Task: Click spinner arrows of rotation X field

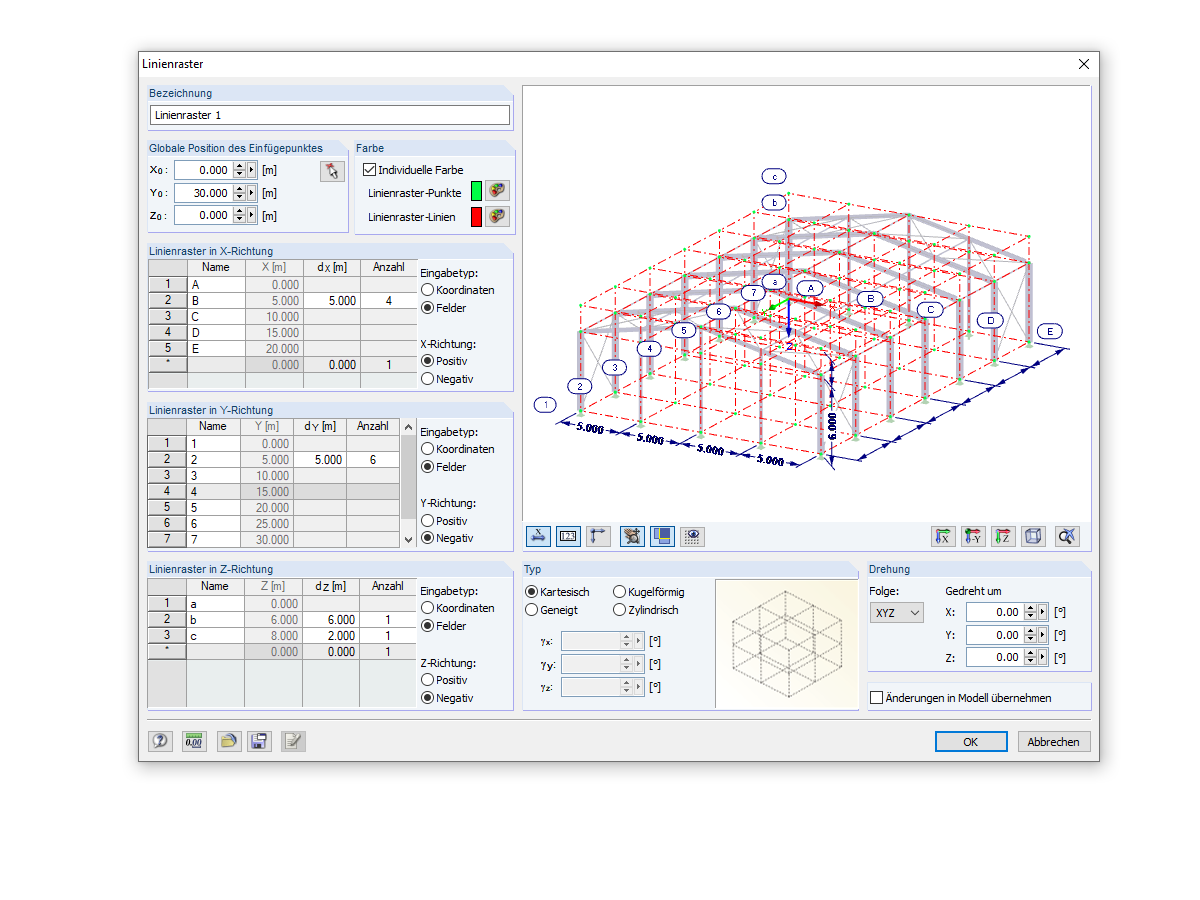Action: pyautogui.click(x=1030, y=612)
